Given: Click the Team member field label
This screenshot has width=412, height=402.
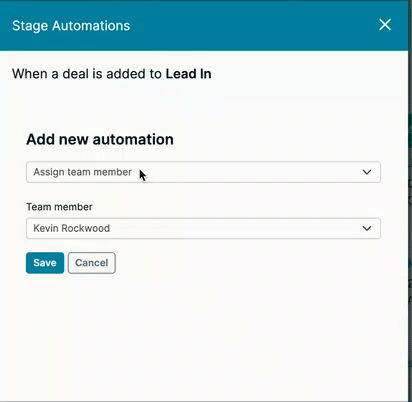Looking at the screenshot, I should point(59,207).
